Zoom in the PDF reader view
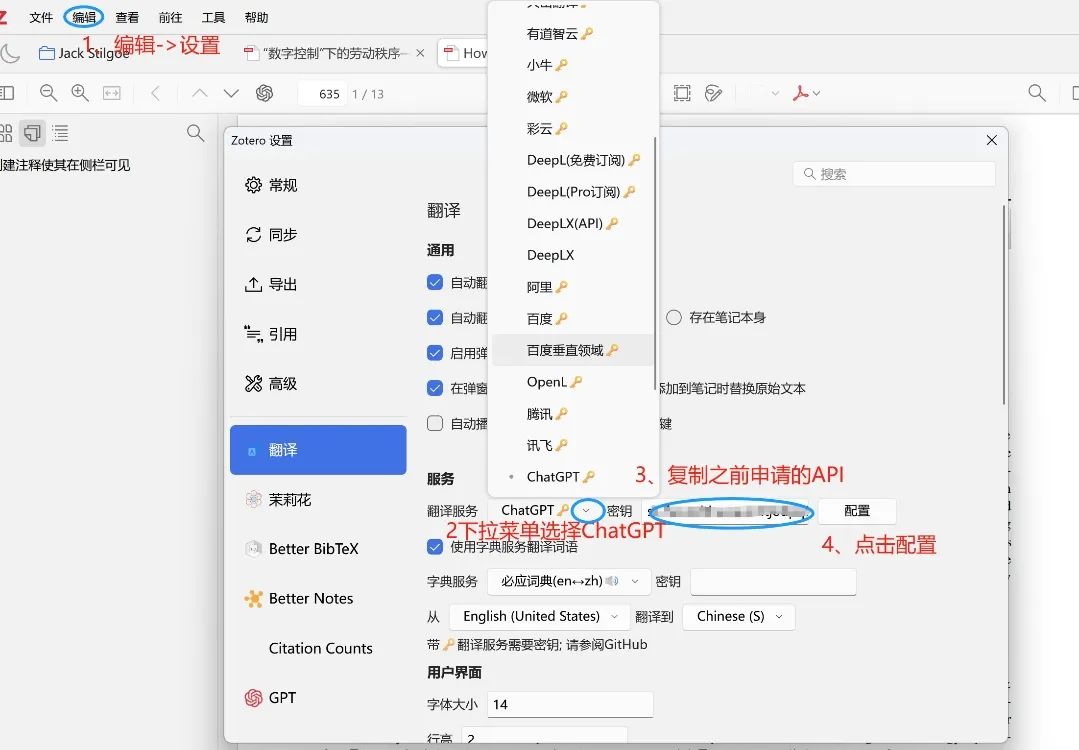The image size is (1079, 750). 80,93
